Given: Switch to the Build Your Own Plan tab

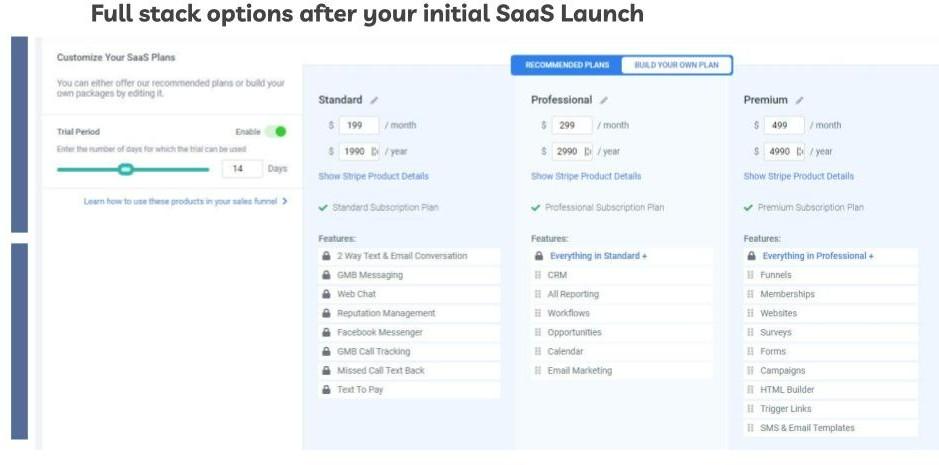Looking at the screenshot, I should 677,65.
